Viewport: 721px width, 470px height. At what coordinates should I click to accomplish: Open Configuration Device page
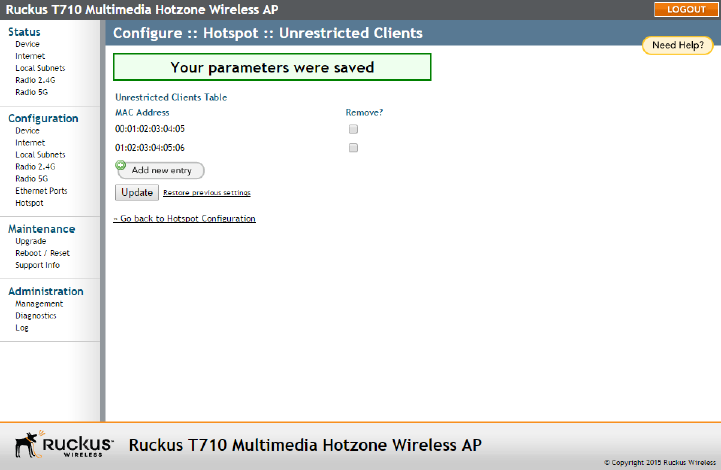coord(27,131)
